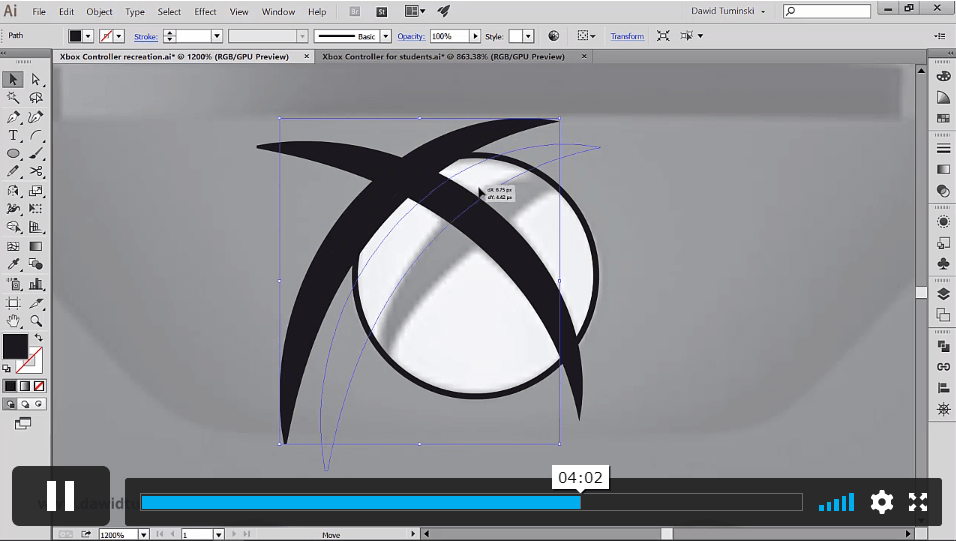The width and height of the screenshot is (956, 541).
Task: Enter fullscreen video mode
Action: (918, 502)
